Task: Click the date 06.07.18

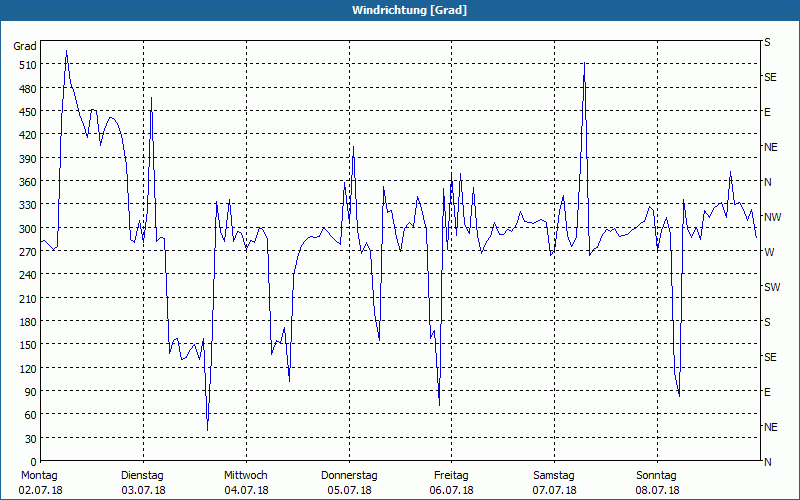Action: coord(452,490)
